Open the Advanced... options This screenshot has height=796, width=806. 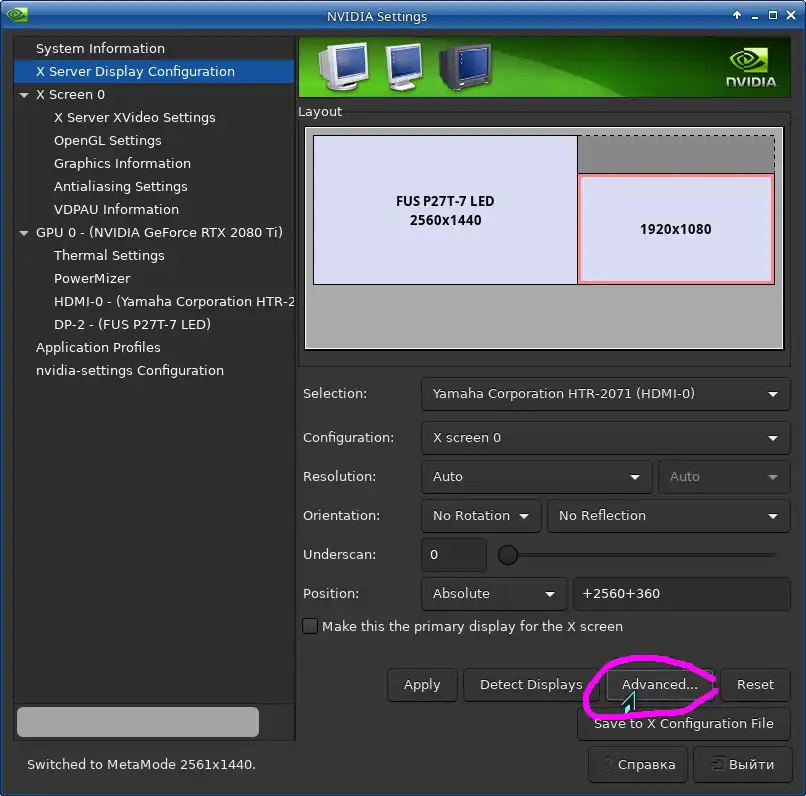tap(660, 684)
